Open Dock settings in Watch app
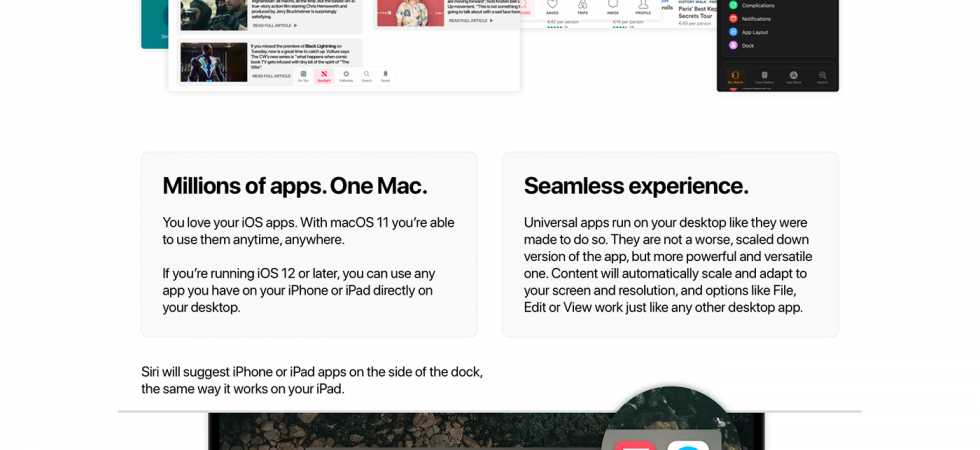The width and height of the screenshot is (980, 450). pyautogui.click(x=780, y=46)
